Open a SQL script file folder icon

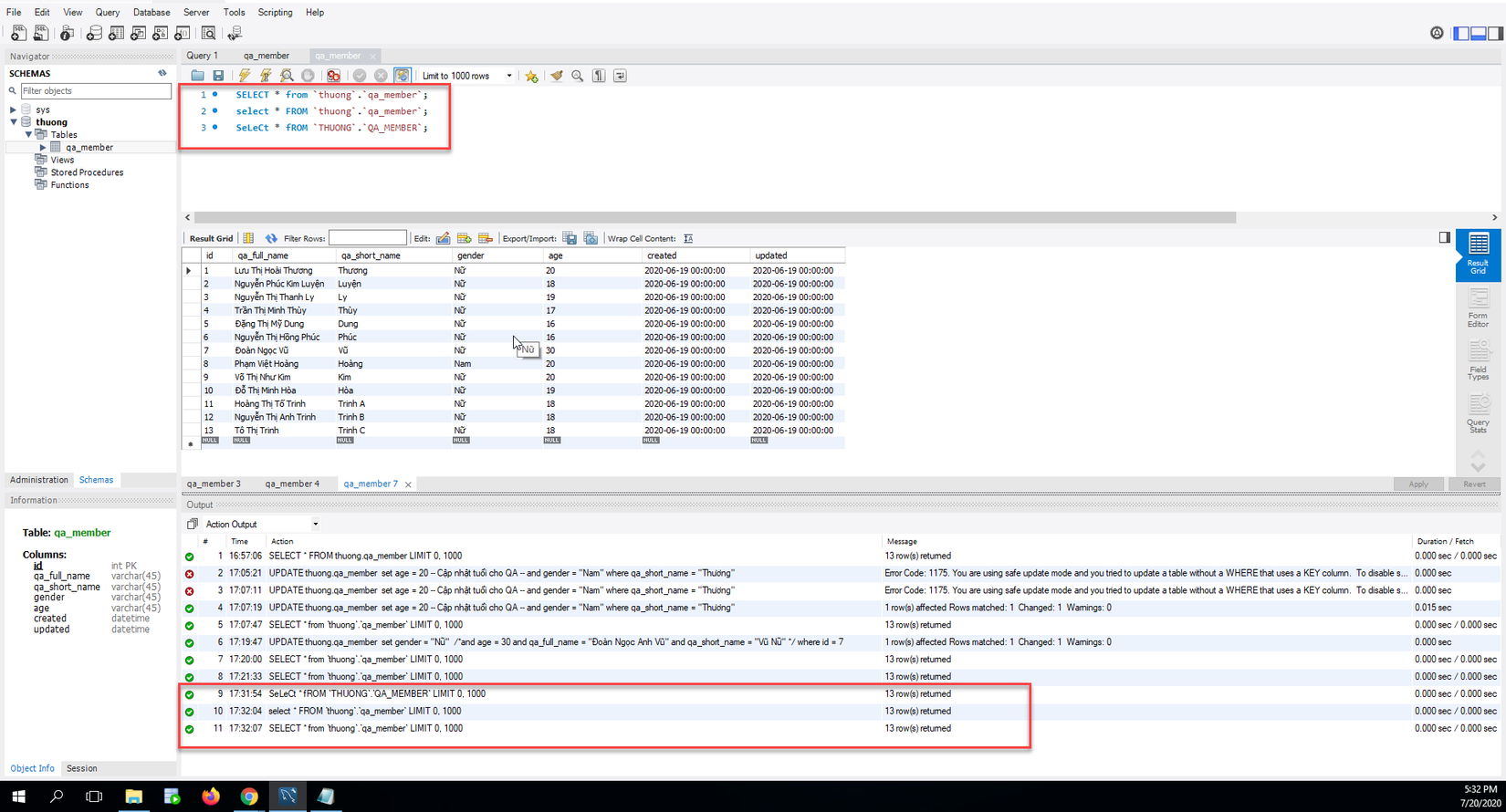pos(197,76)
